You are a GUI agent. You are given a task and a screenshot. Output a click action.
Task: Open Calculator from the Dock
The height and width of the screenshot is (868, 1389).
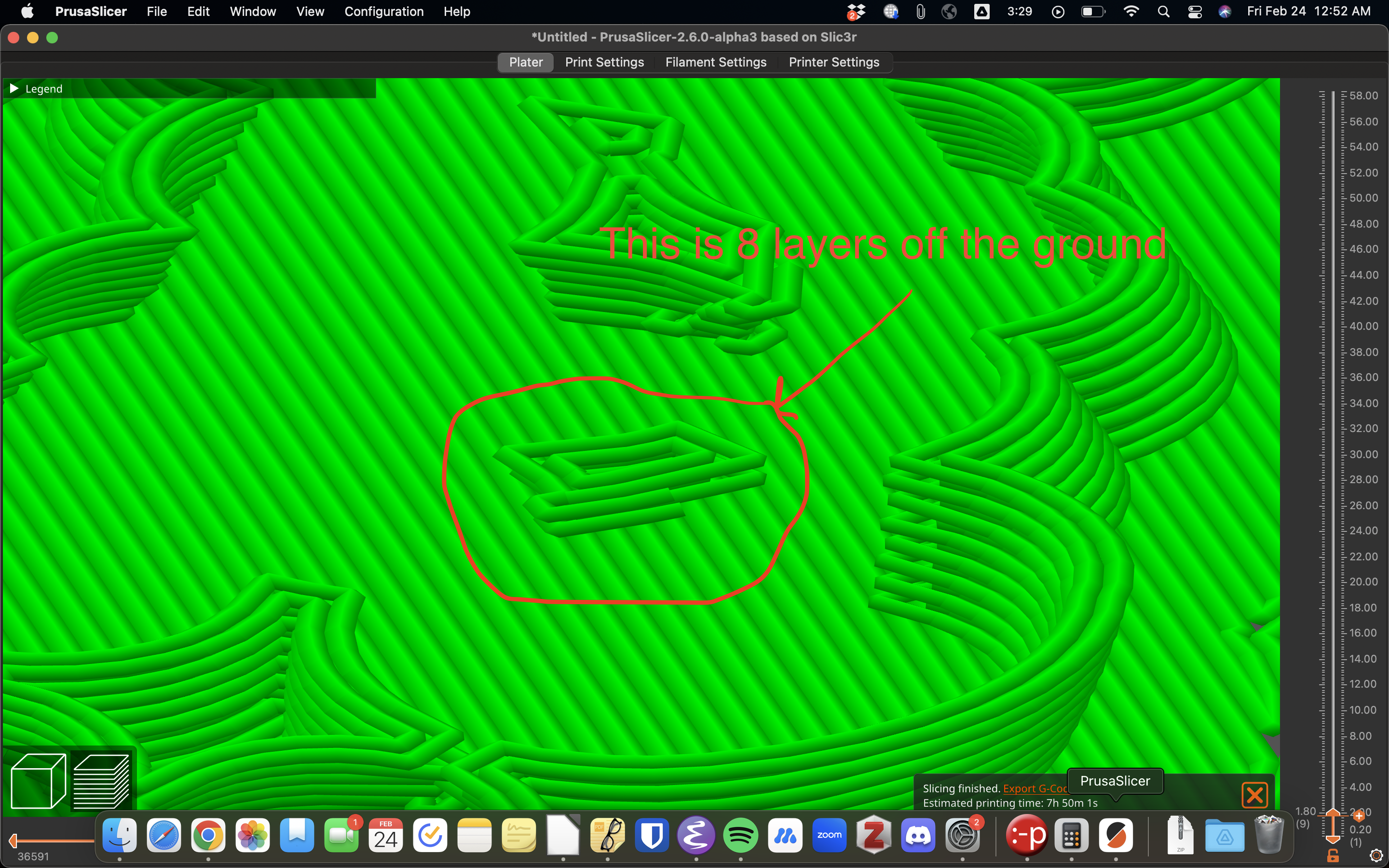tap(1072, 835)
